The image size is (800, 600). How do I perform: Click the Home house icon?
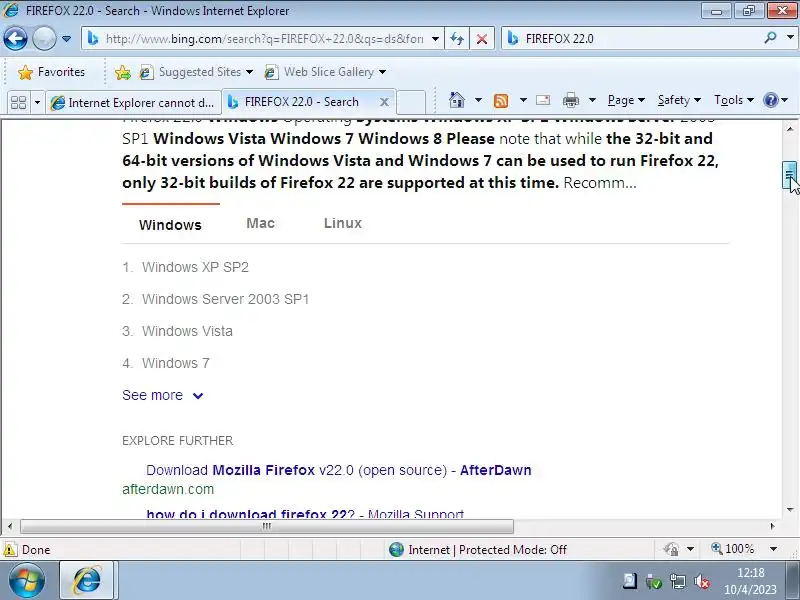457,100
